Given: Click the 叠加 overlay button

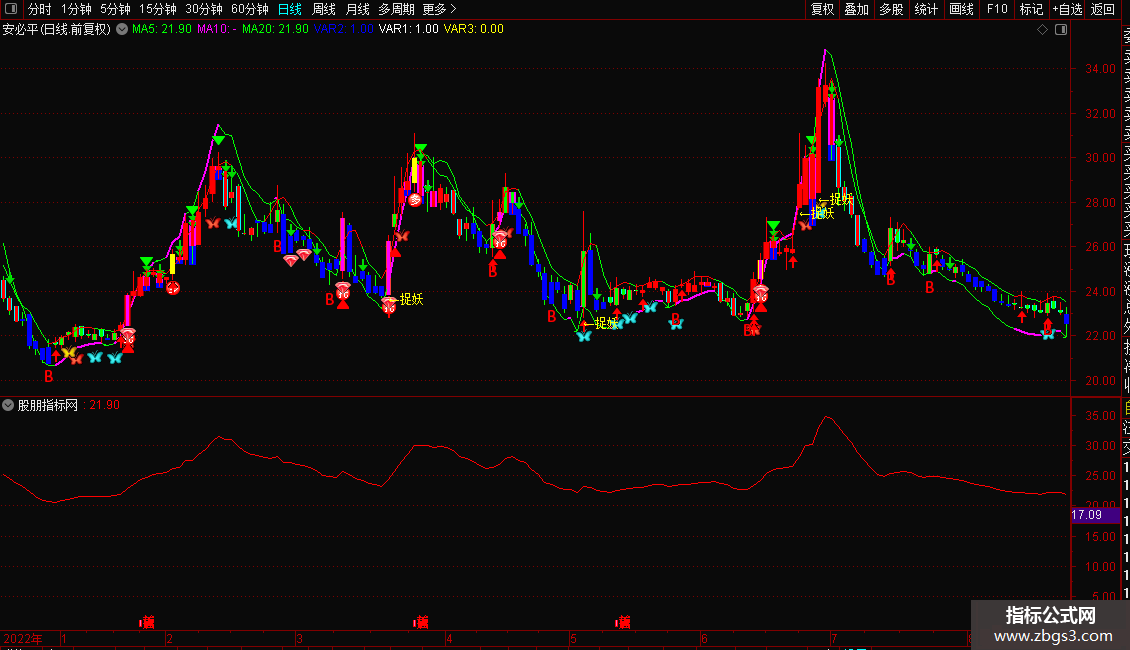Looking at the screenshot, I should (x=856, y=9).
